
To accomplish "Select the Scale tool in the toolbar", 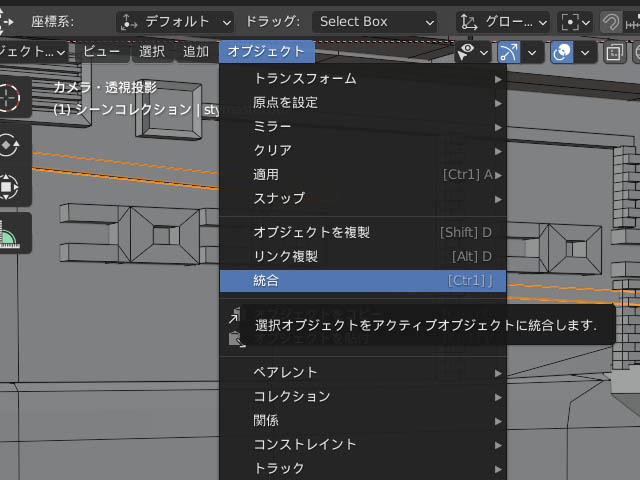I will coord(9,187).
